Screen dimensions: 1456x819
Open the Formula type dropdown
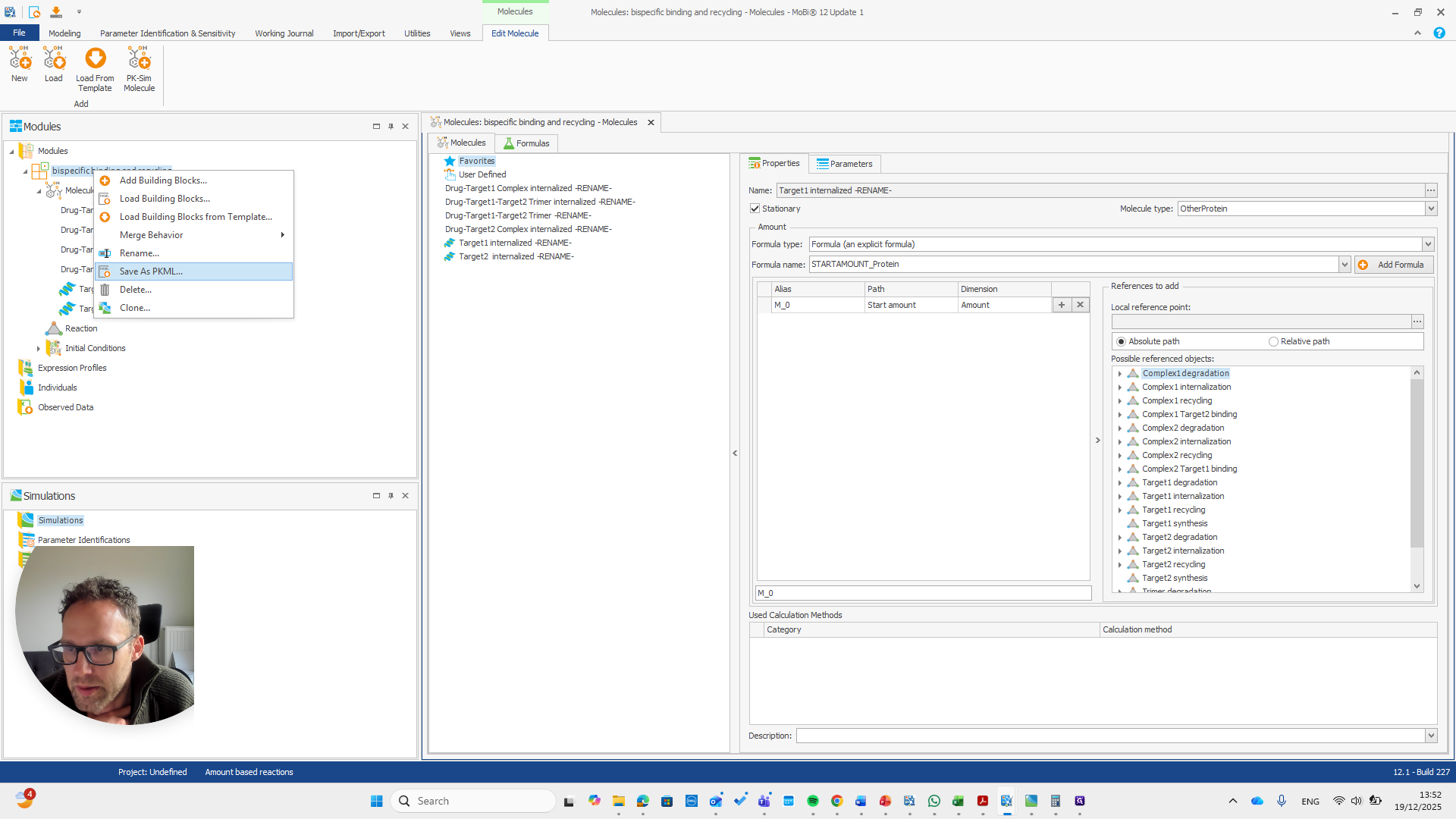(1428, 244)
